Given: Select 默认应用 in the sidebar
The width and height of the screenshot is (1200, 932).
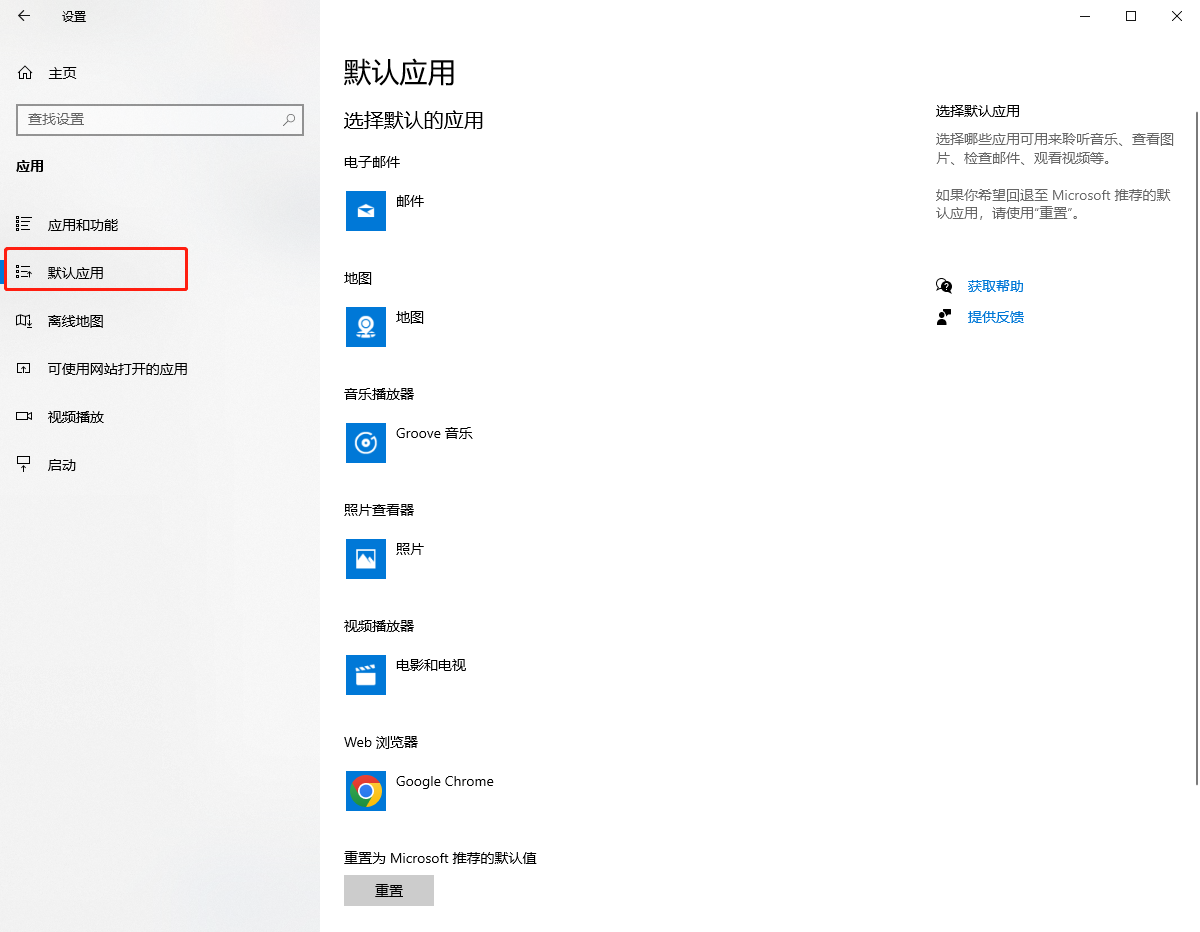Looking at the screenshot, I should click(x=76, y=273).
